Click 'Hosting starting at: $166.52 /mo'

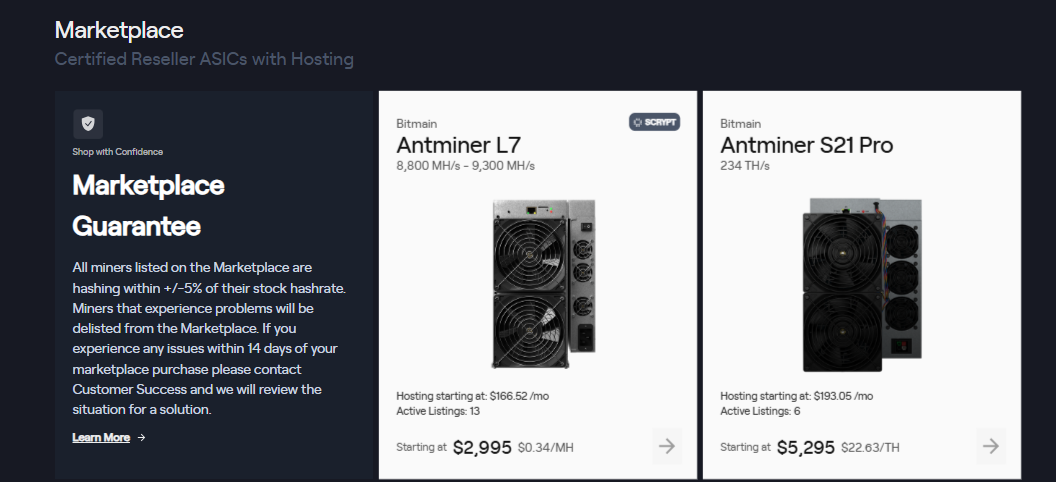point(473,396)
